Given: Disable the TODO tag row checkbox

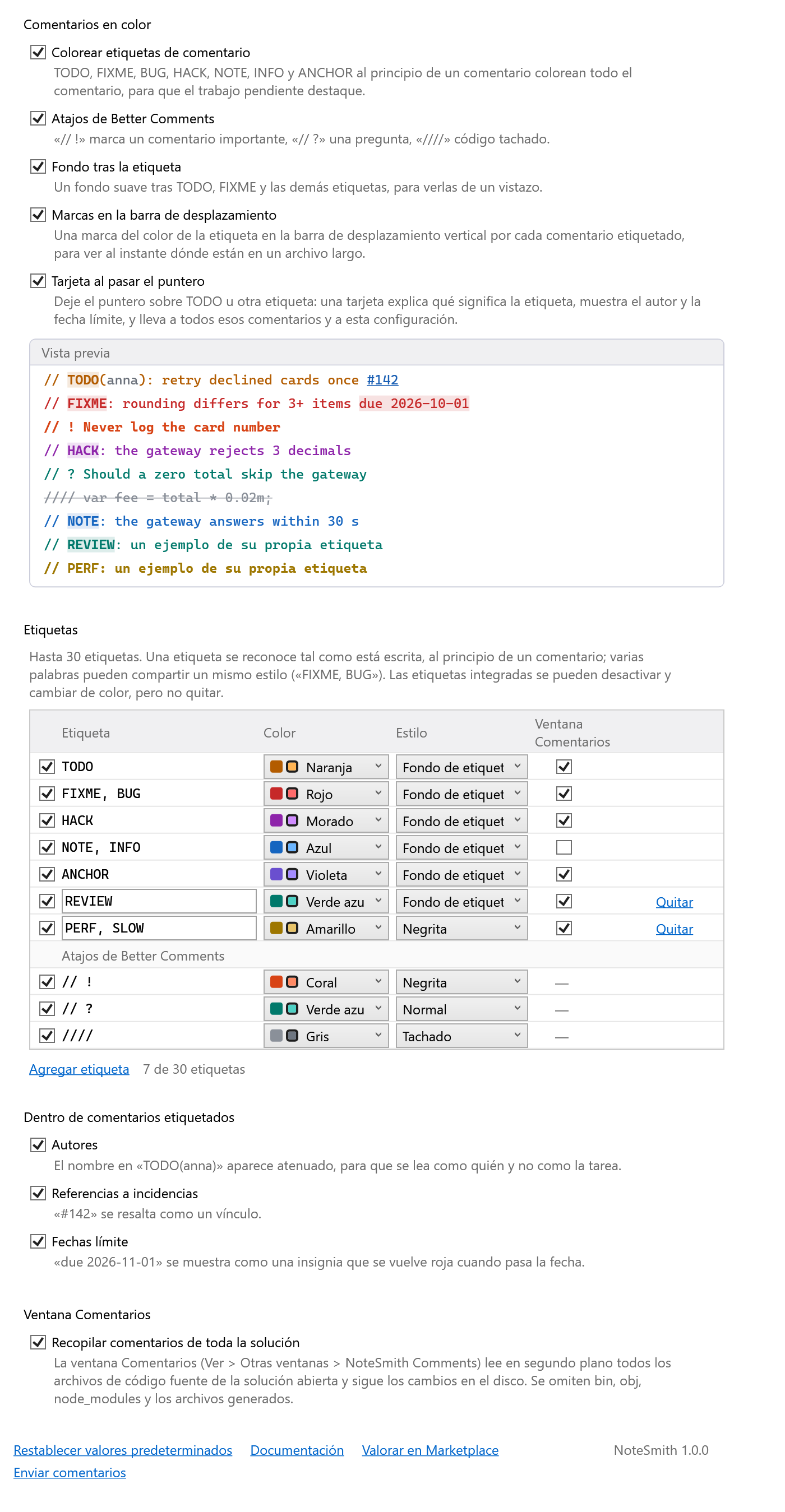Looking at the screenshot, I should point(47,767).
